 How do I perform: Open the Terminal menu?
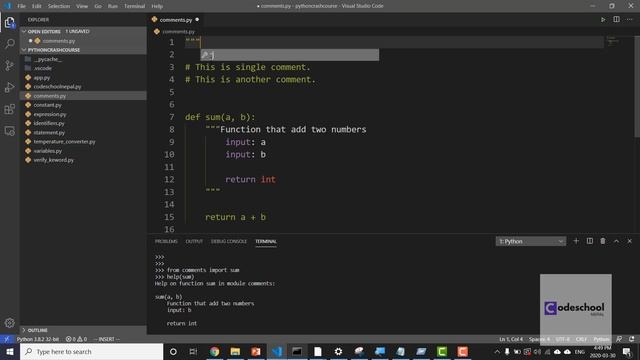[x=134, y=6]
